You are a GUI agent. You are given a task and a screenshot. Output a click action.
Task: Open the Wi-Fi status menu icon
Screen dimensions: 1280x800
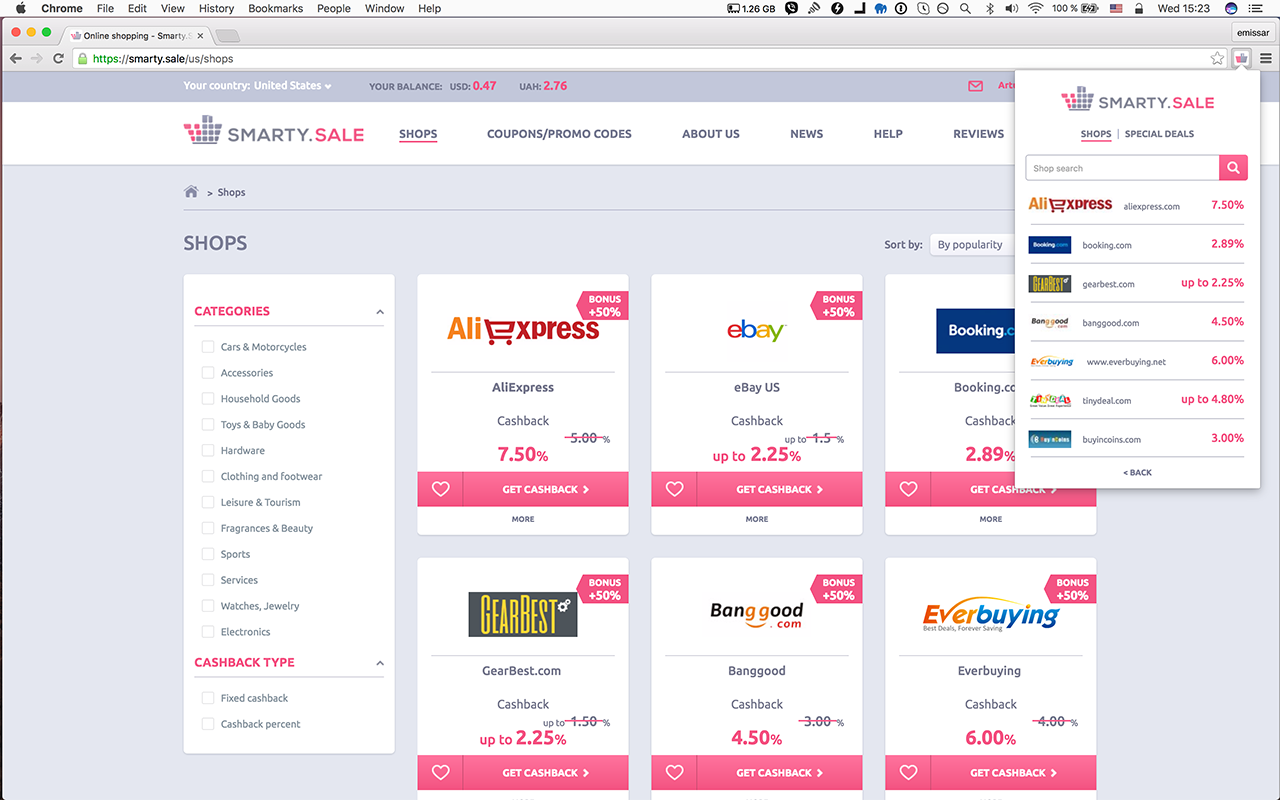[x=1035, y=8]
